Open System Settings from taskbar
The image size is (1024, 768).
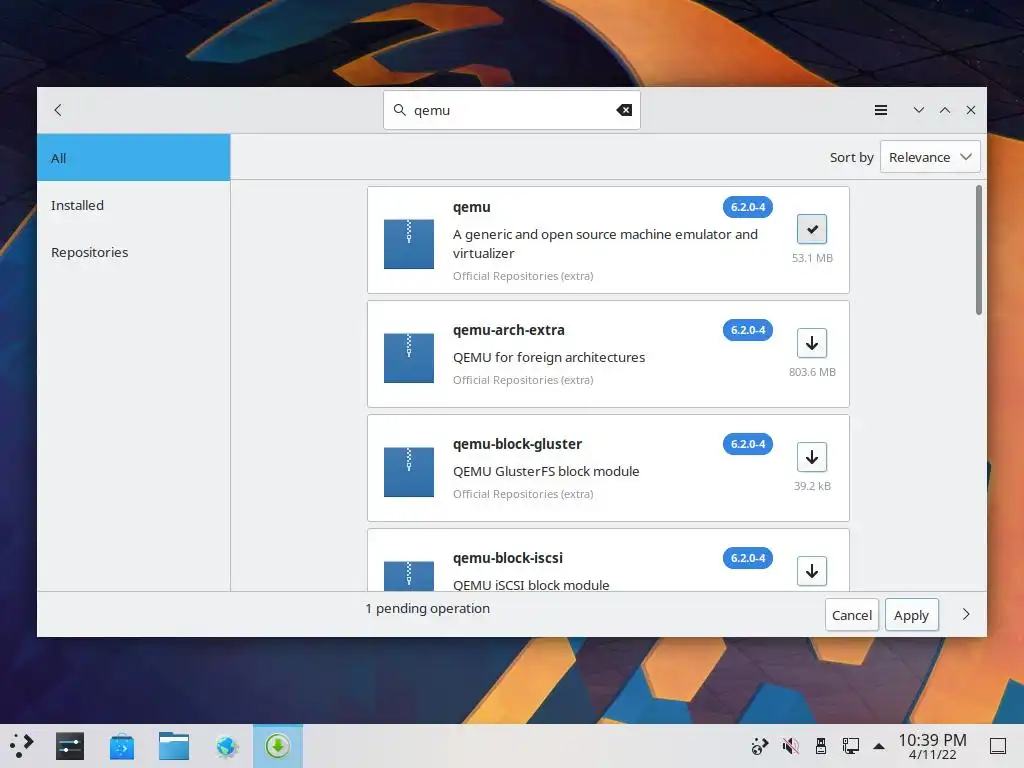[x=70, y=746]
